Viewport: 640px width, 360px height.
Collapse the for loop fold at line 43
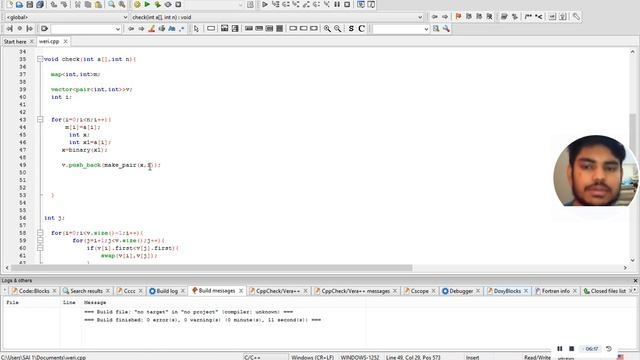tap(40, 120)
